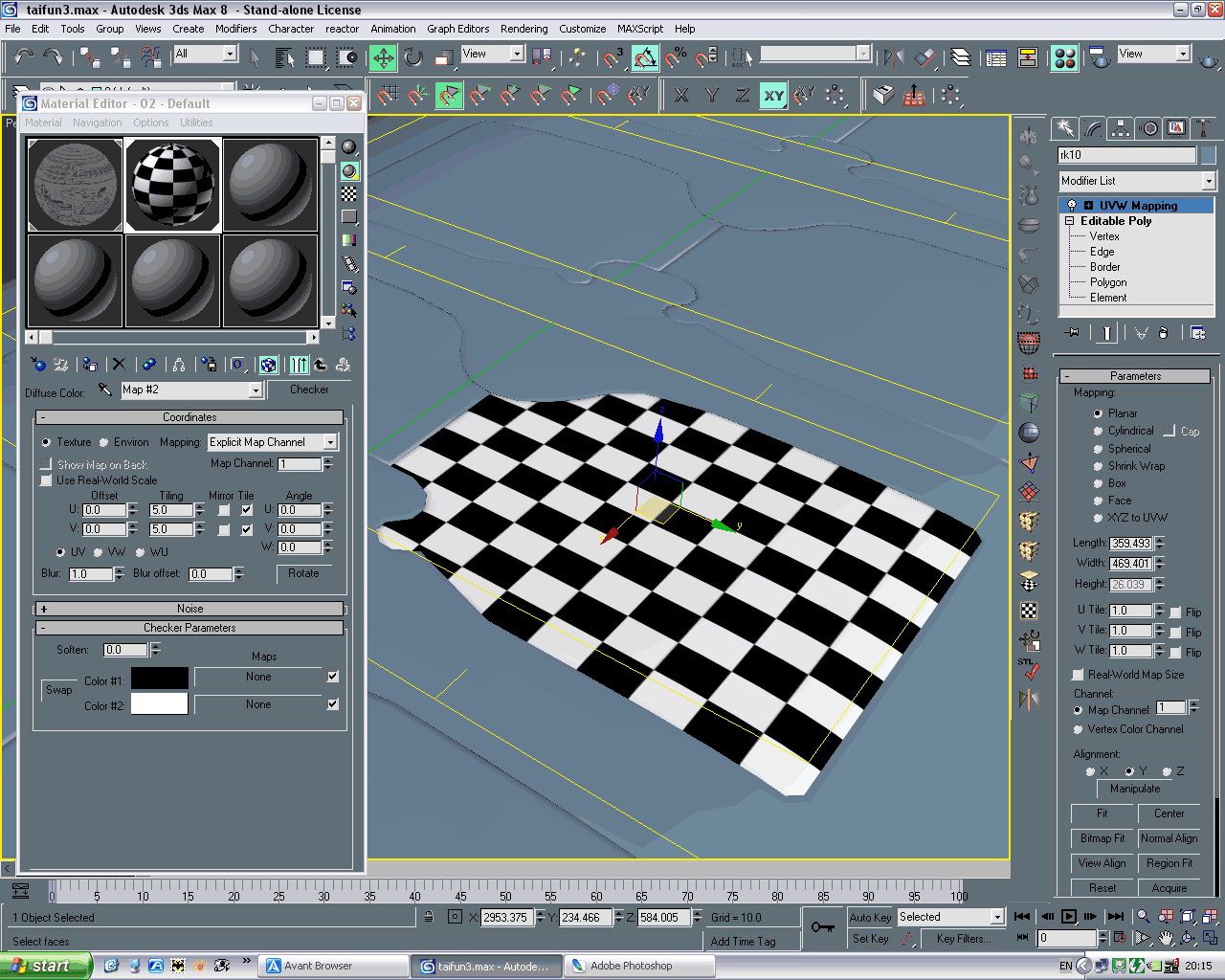Restrict axis to Y button
This screenshot has width=1225, height=980.
tap(712, 95)
